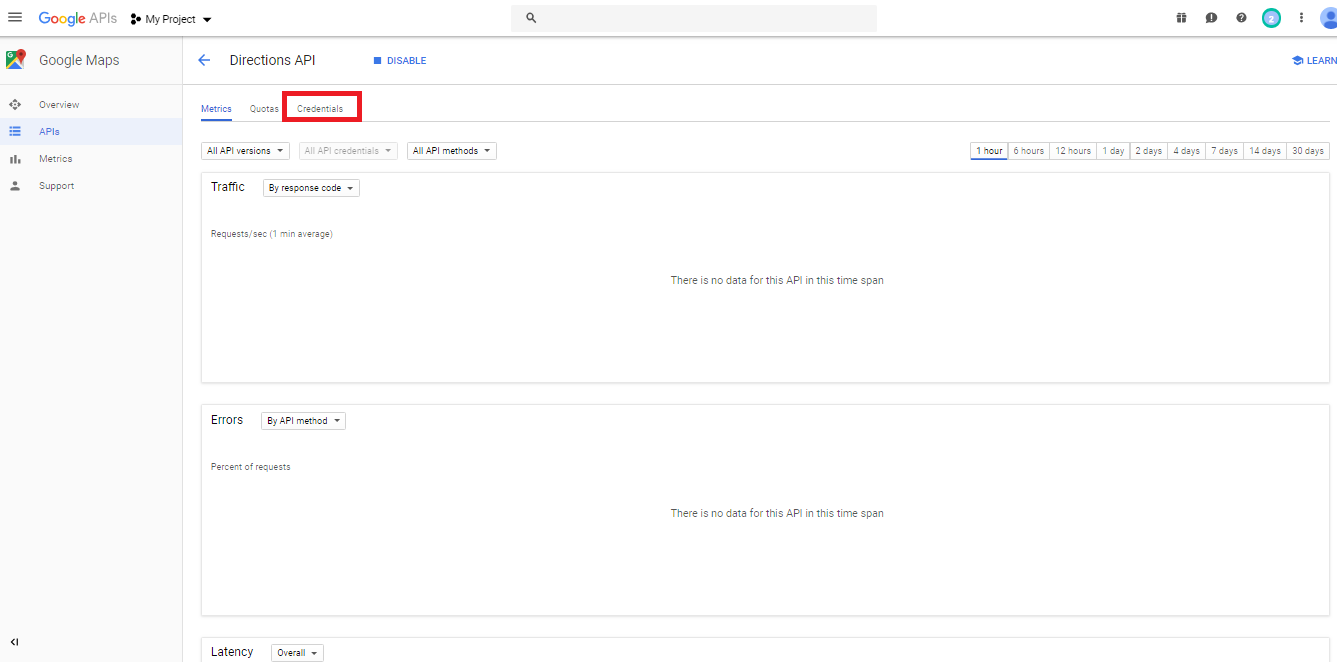Open the LEARN link

pos(1314,61)
